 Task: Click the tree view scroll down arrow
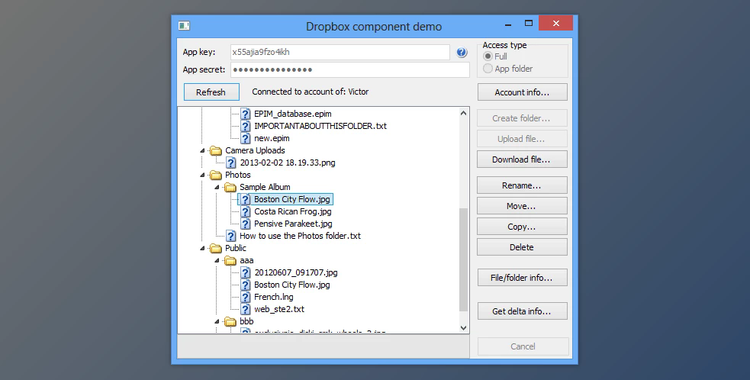pyautogui.click(x=463, y=328)
